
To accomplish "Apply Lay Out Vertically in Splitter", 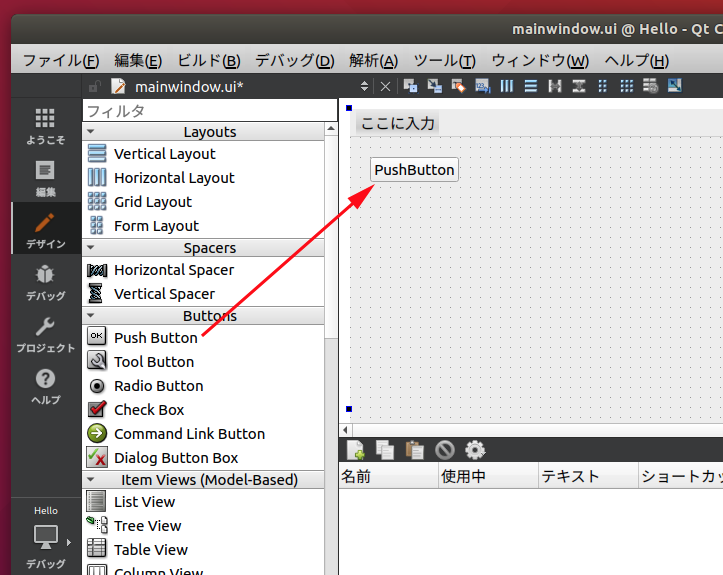I will pyautogui.click(x=579, y=86).
